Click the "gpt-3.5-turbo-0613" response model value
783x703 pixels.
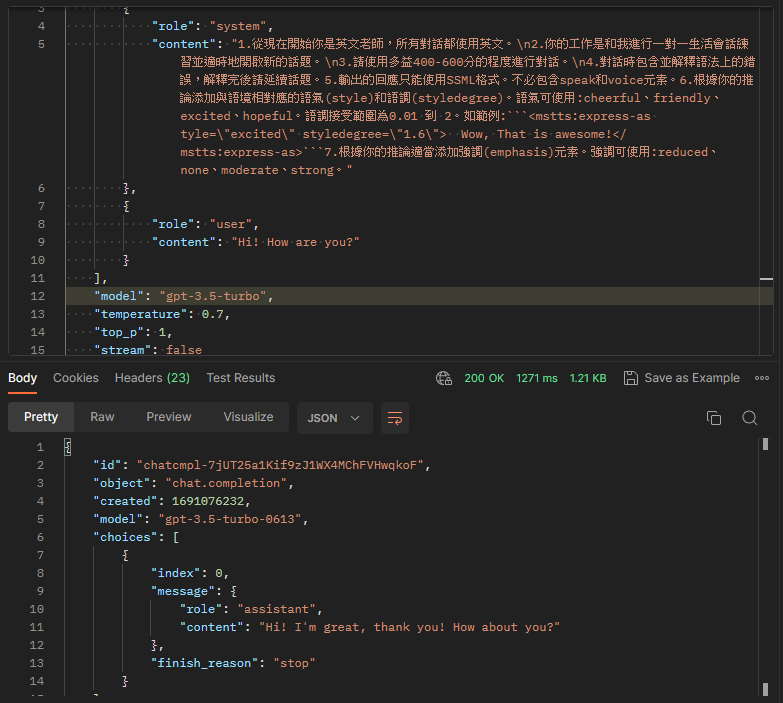click(230, 519)
